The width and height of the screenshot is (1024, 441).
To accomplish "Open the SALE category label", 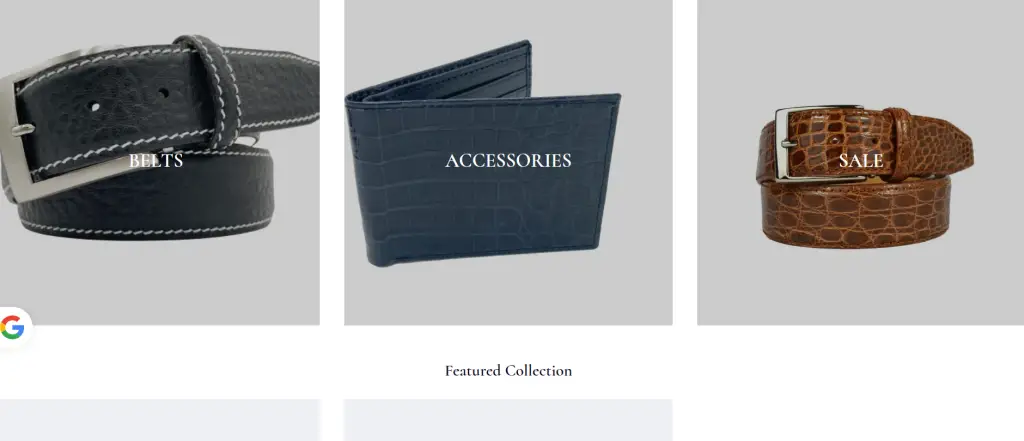I will point(861,160).
